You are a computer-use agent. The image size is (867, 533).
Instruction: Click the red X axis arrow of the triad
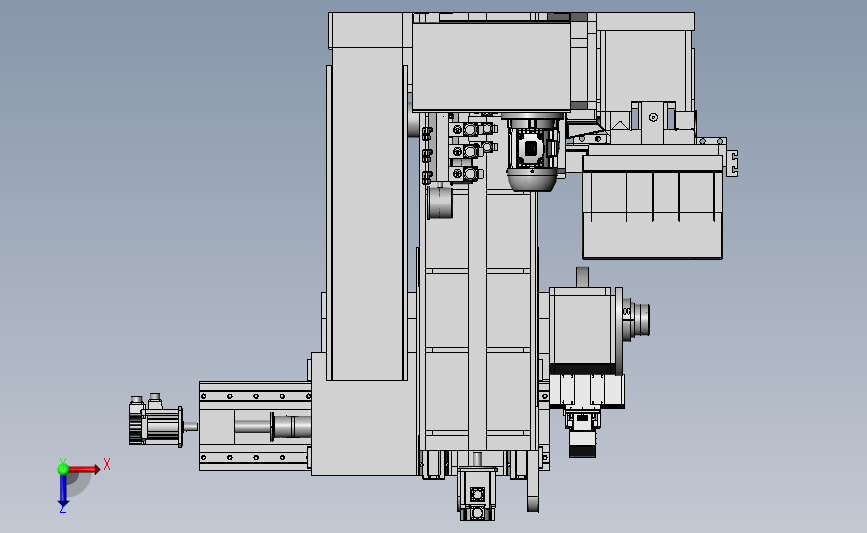(84, 469)
